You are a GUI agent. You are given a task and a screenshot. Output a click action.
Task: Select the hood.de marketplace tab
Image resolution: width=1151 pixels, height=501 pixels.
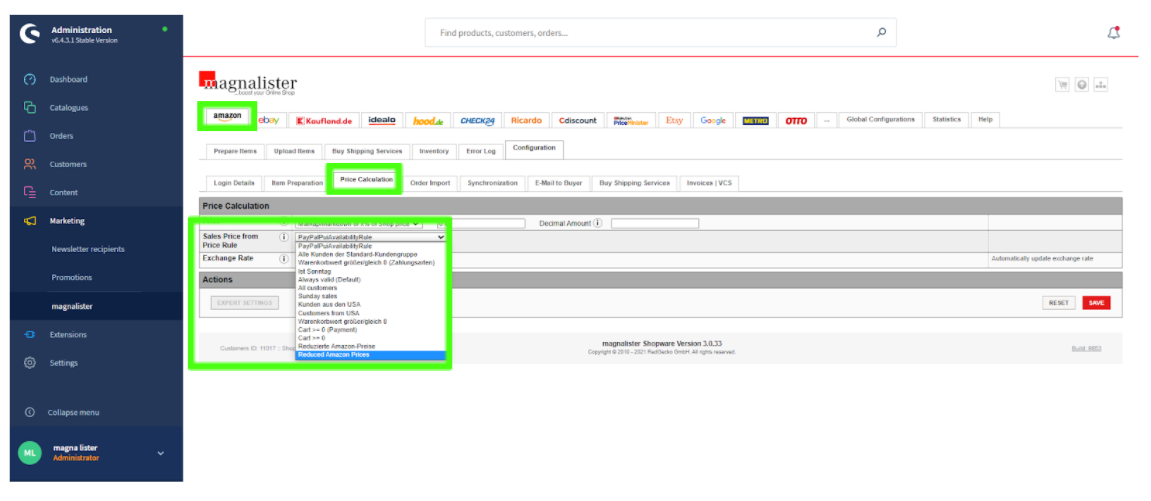coord(428,120)
